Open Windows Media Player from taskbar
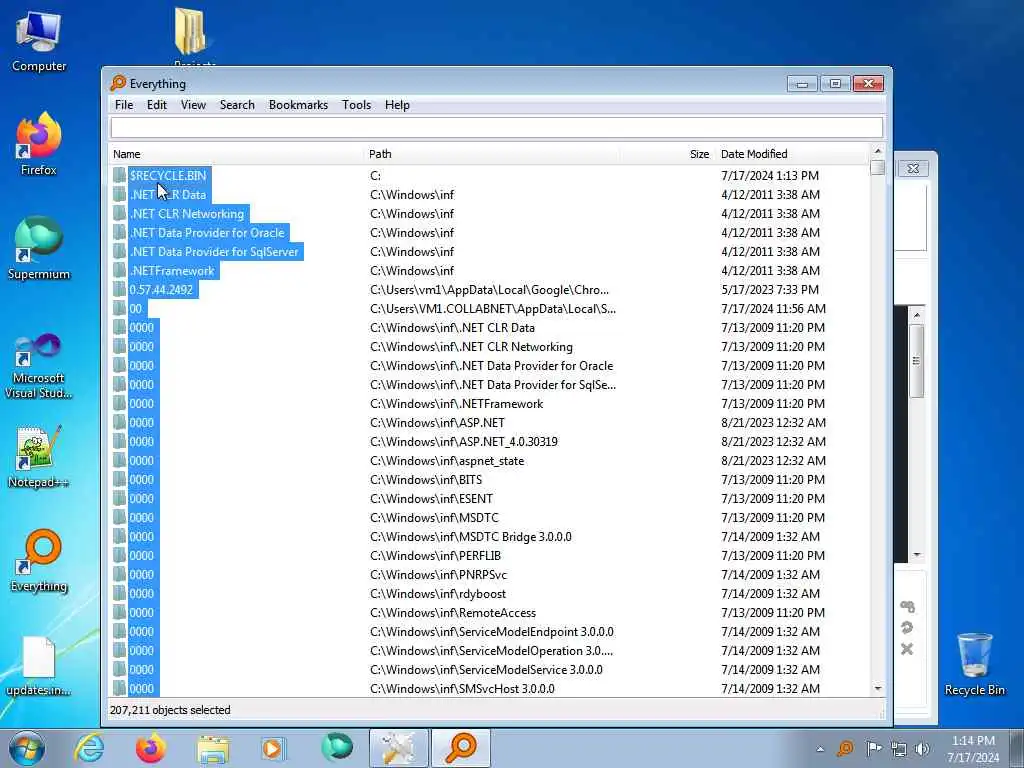Screen dimensions: 1024x768 click(x=272, y=748)
